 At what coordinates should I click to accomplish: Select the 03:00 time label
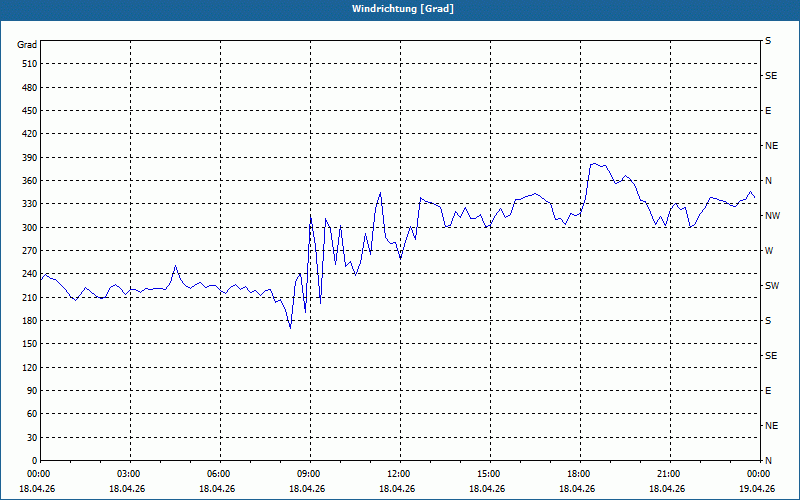[130, 474]
